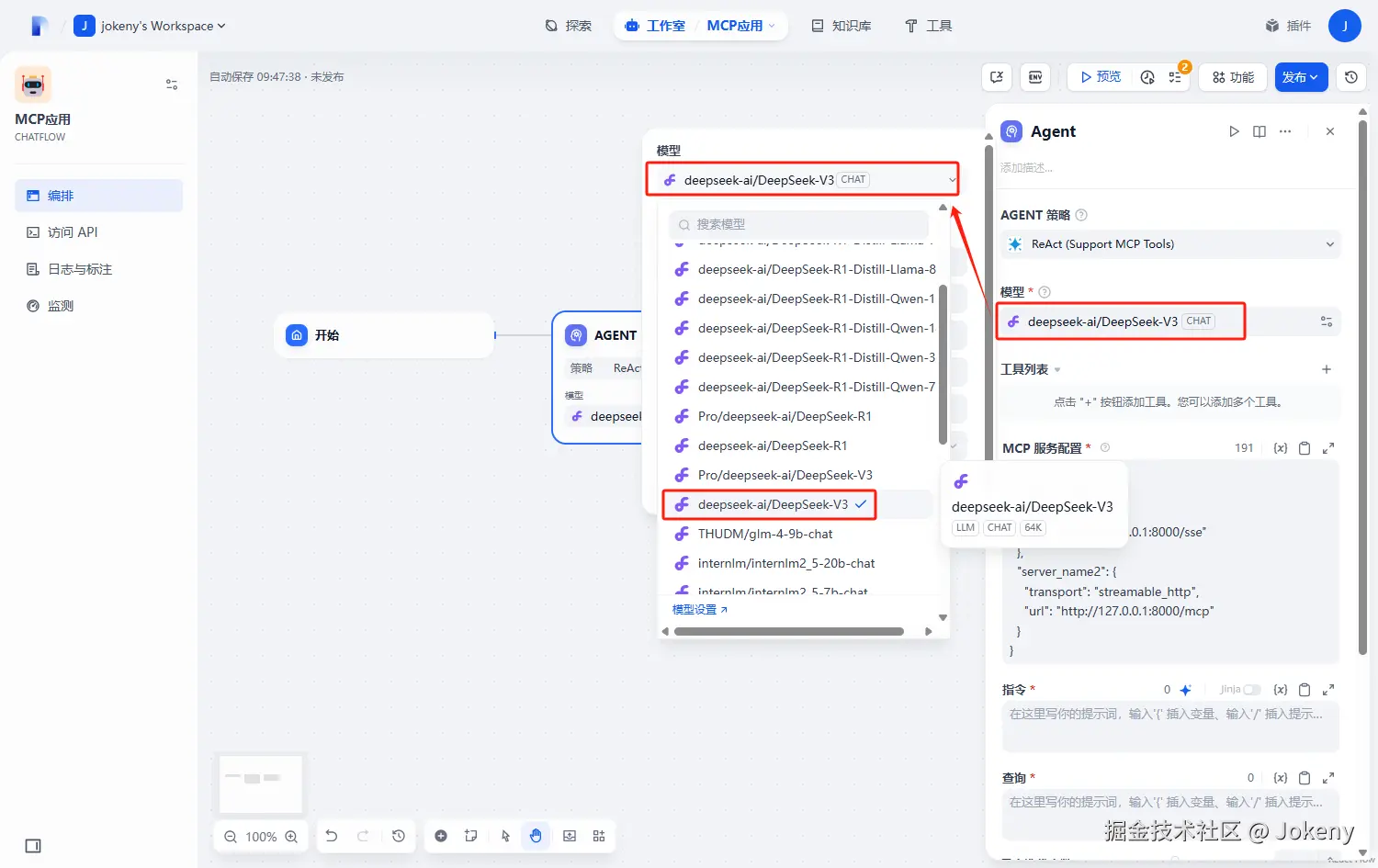This screenshot has height=868, width=1378.
Task: Click the model list horizontal scrollbar
Action: coord(789,631)
